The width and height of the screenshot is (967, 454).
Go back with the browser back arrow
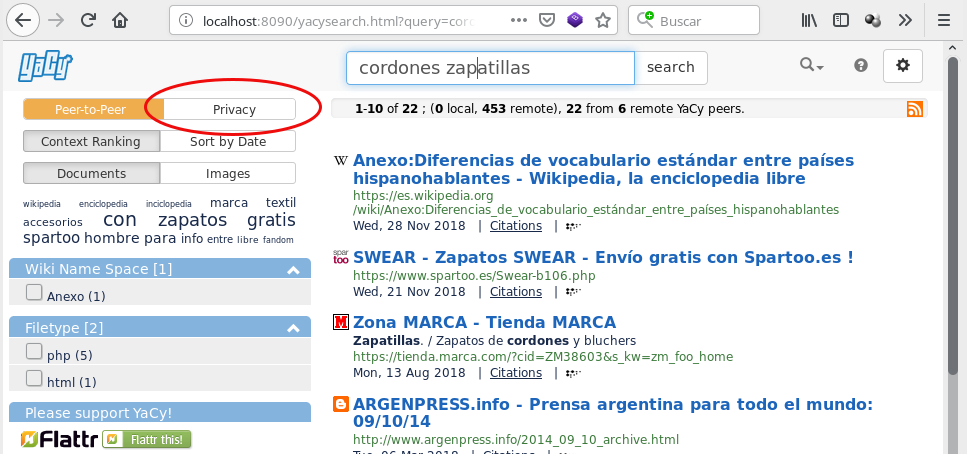[23, 20]
